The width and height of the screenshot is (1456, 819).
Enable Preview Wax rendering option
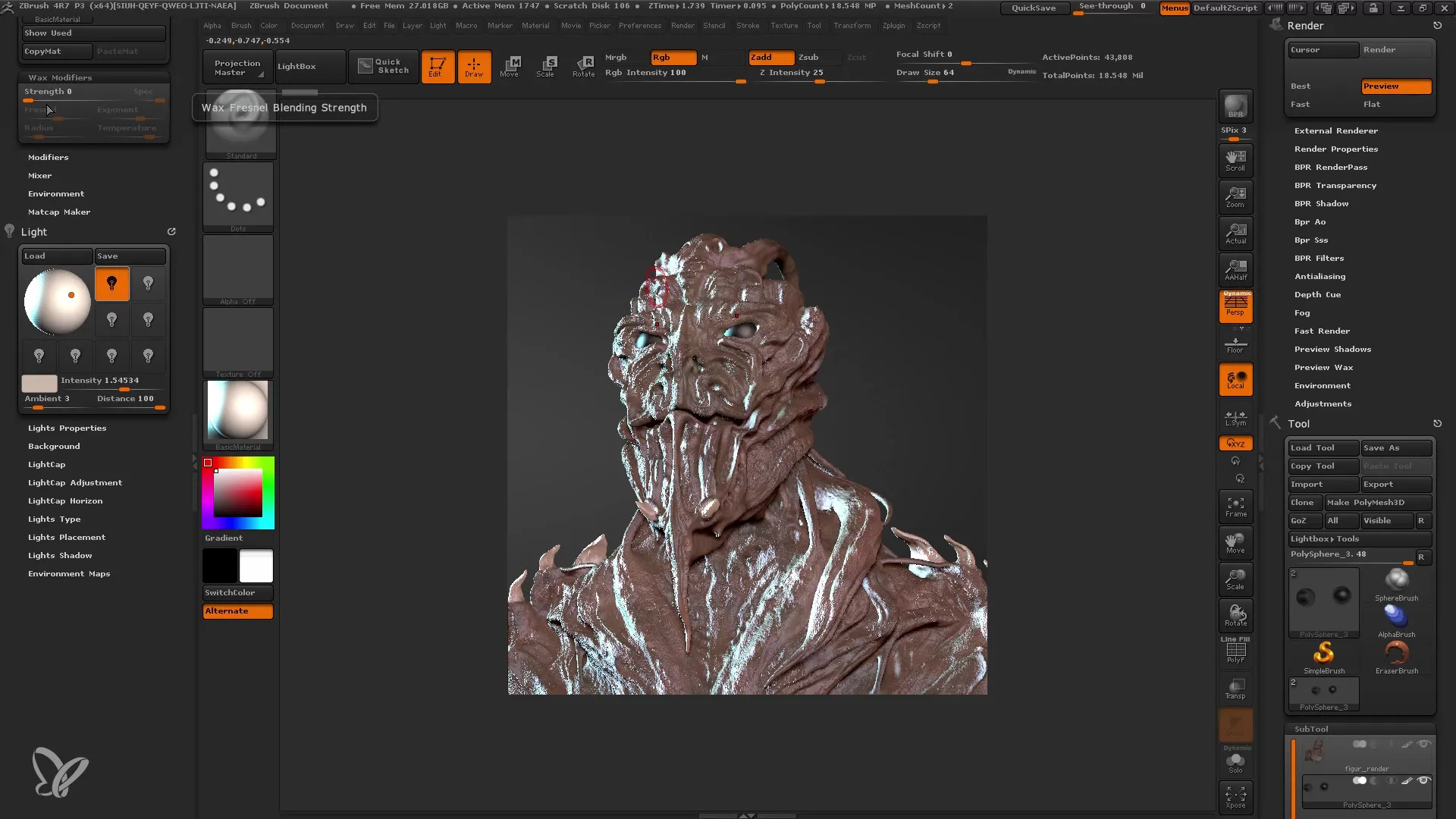click(x=1323, y=367)
